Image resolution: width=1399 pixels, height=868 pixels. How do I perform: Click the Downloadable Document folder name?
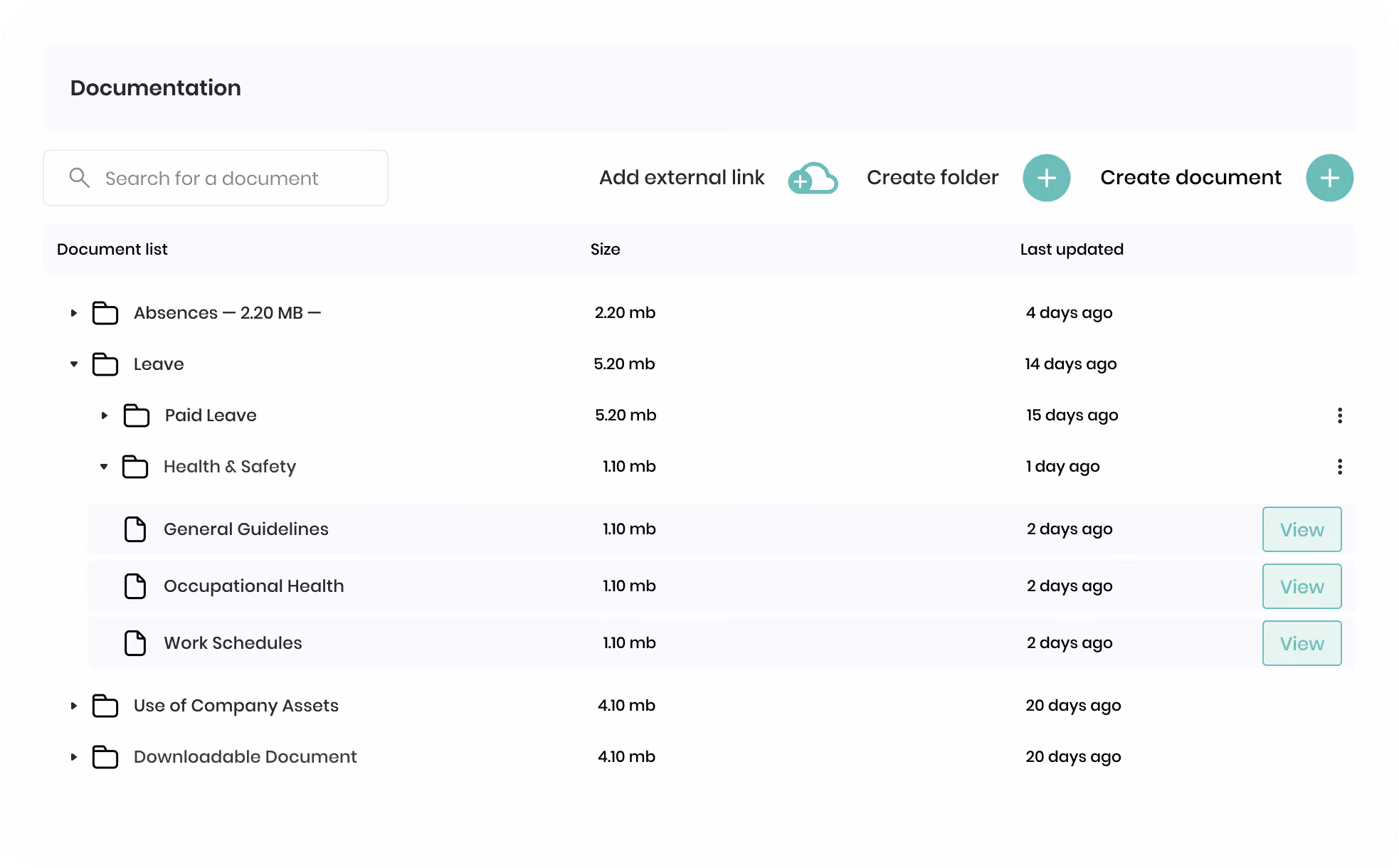pyautogui.click(x=246, y=757)
